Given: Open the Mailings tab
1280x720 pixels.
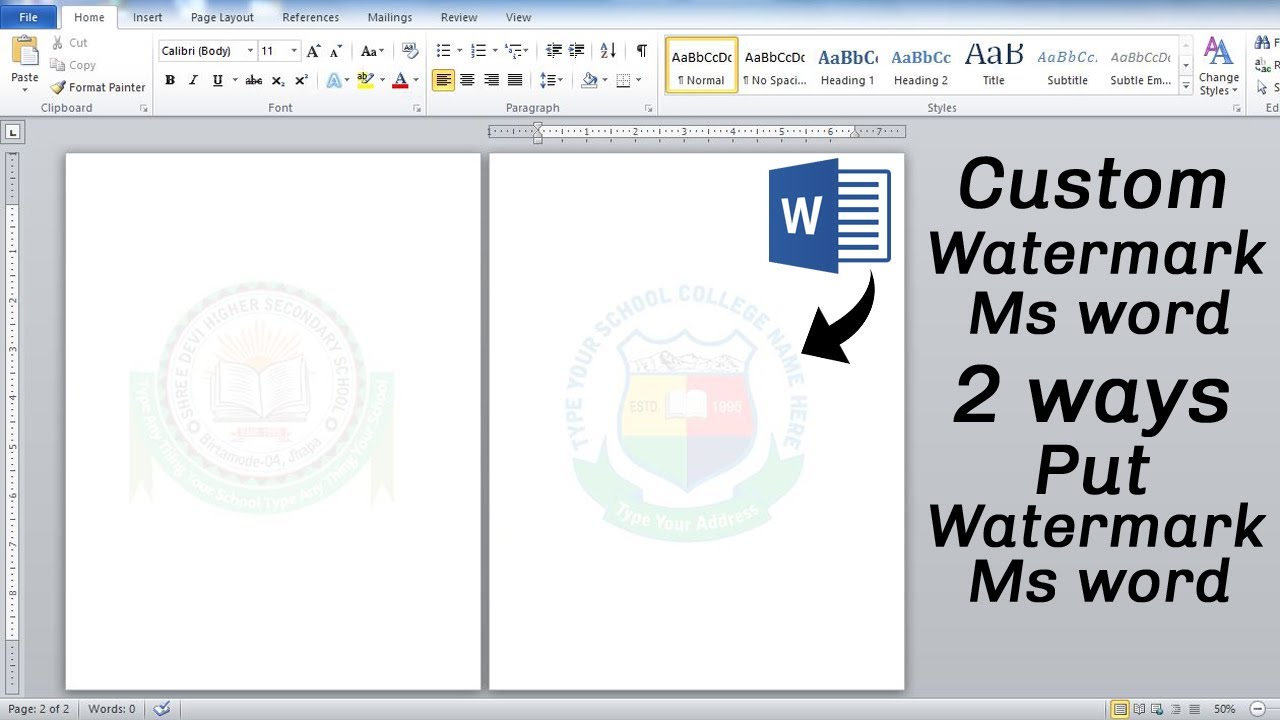Looking at the screenshot, I should (x=390, y=17).
